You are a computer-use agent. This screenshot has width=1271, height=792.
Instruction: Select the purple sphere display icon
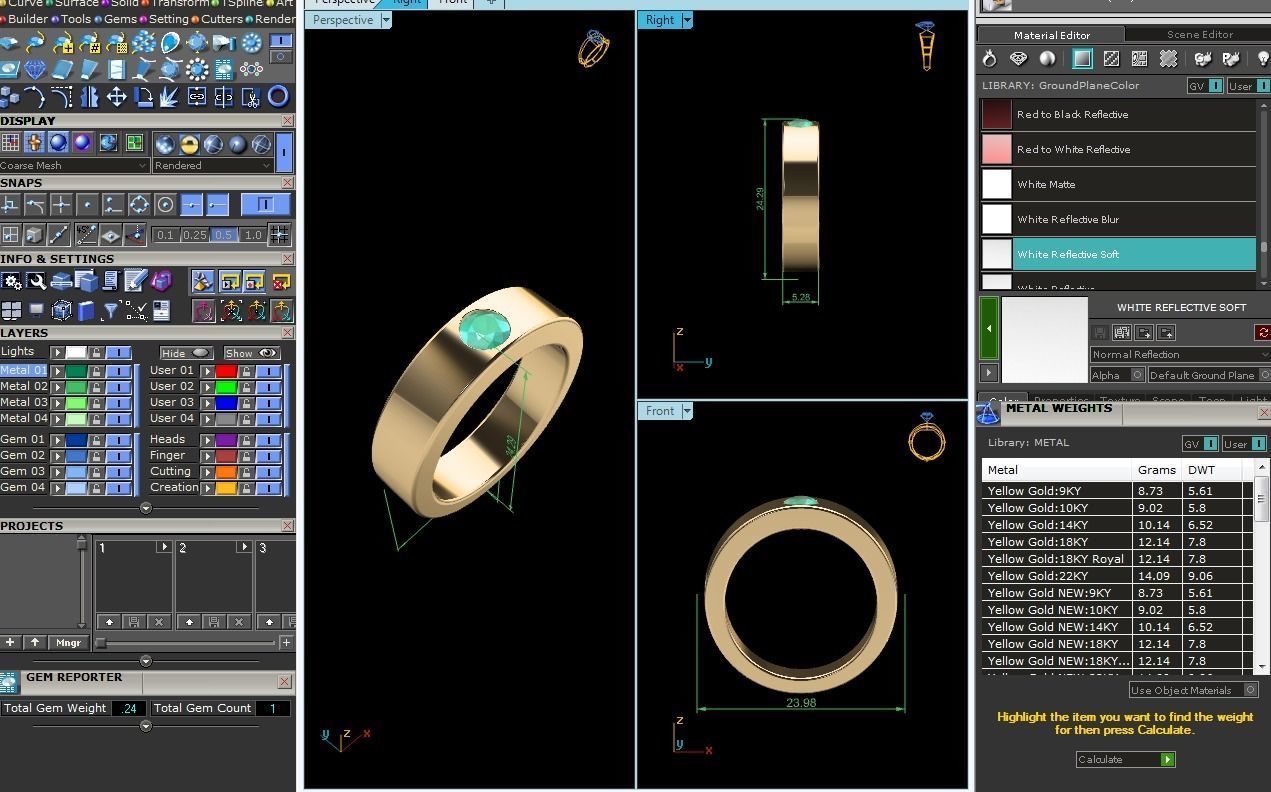coord(82,142)
